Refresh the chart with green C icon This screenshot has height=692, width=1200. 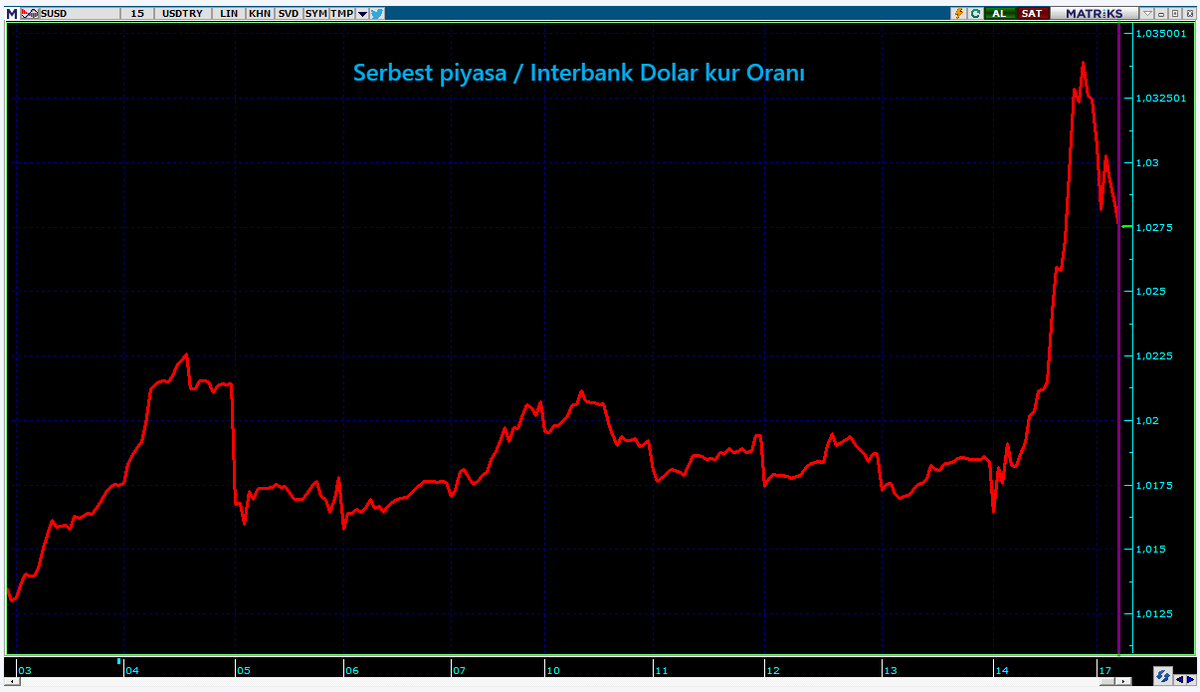[975, 14]
